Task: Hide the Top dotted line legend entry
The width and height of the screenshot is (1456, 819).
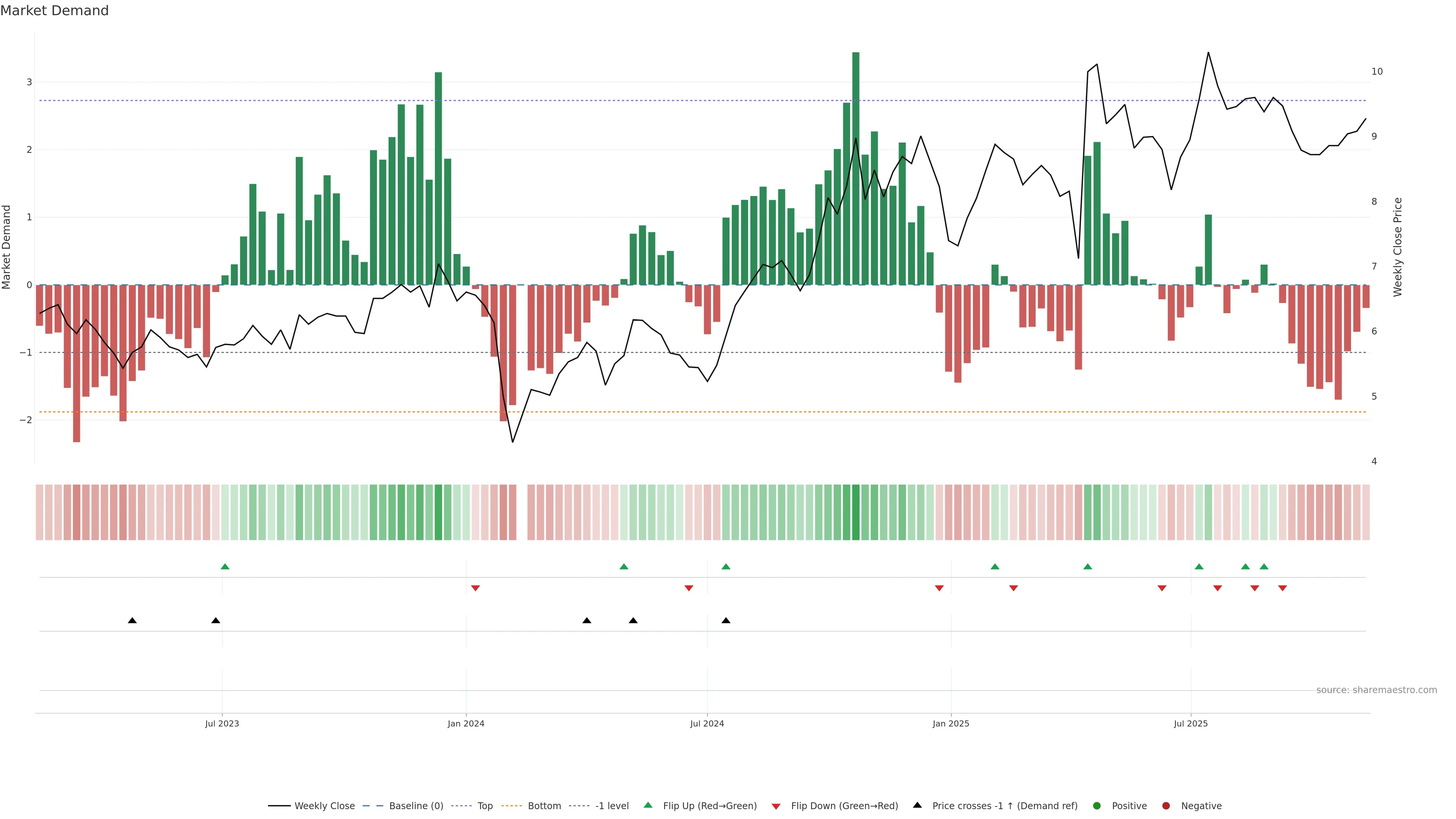Action: pyautogui.click(x=485, y=806)
